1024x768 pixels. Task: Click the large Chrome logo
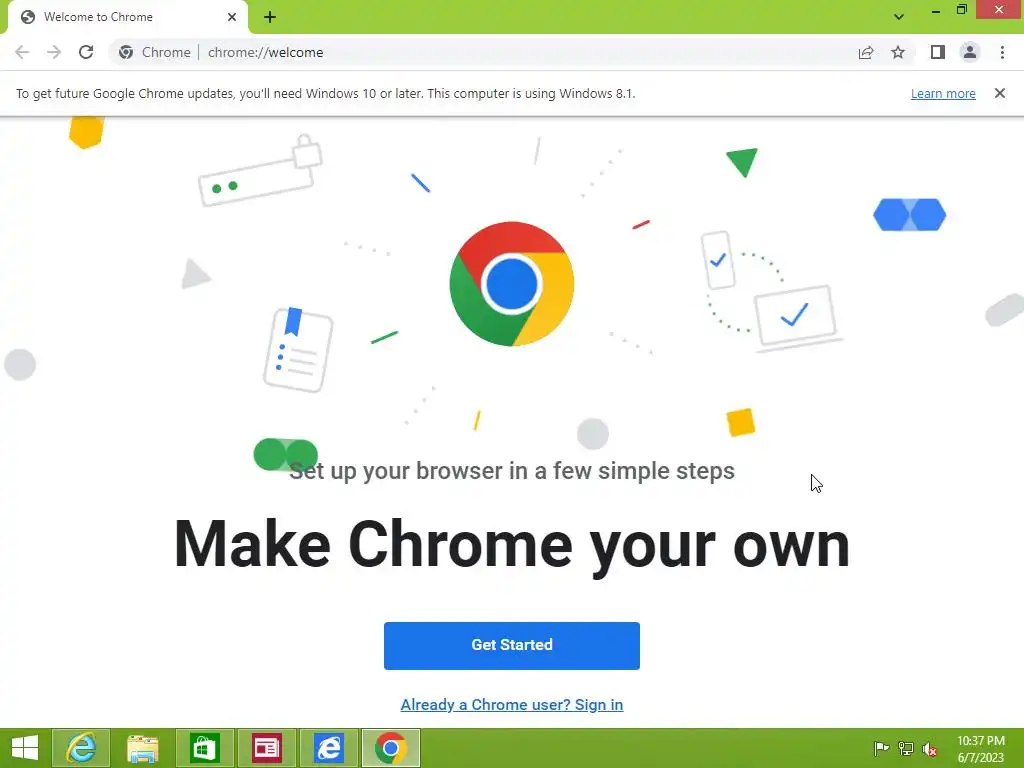(512, 284)
